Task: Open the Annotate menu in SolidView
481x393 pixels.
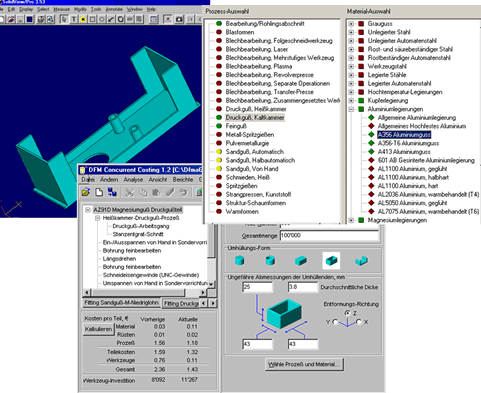Action: coord(114,9)
